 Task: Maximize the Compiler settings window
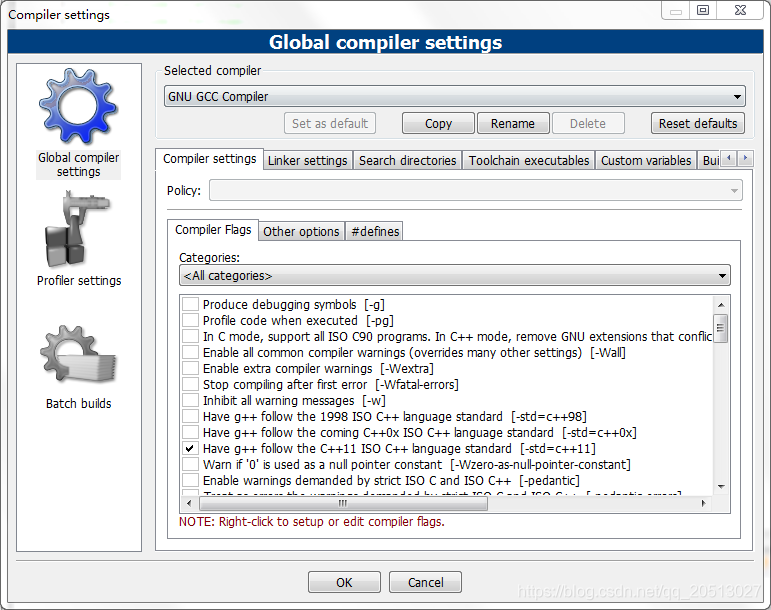click(x=703, y=10)
